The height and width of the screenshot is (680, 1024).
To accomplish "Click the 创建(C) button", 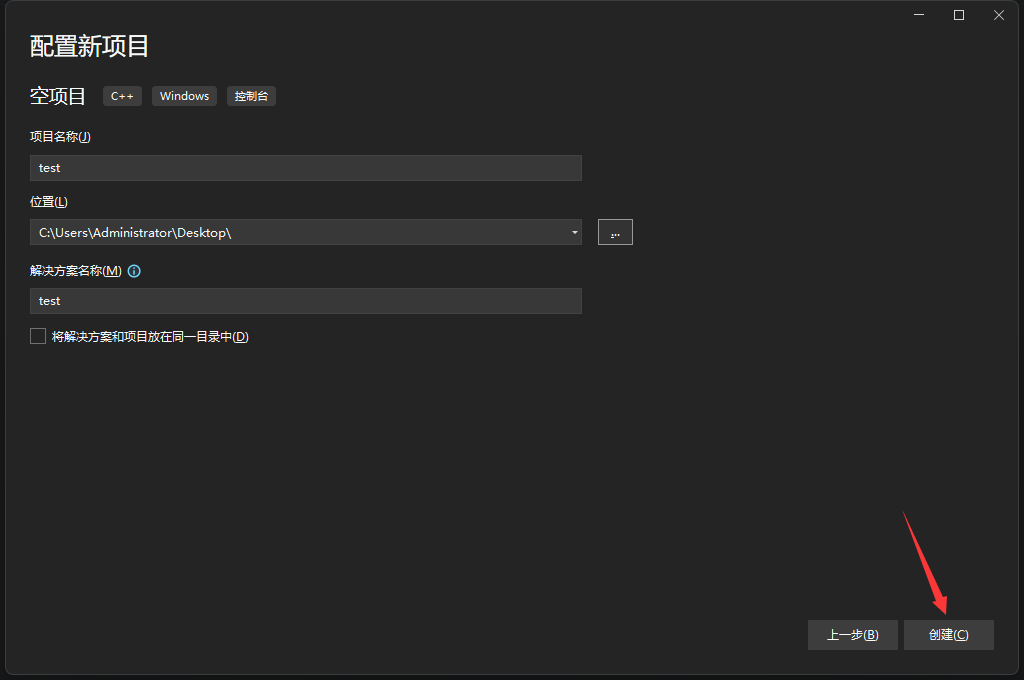I will [949, 635].
